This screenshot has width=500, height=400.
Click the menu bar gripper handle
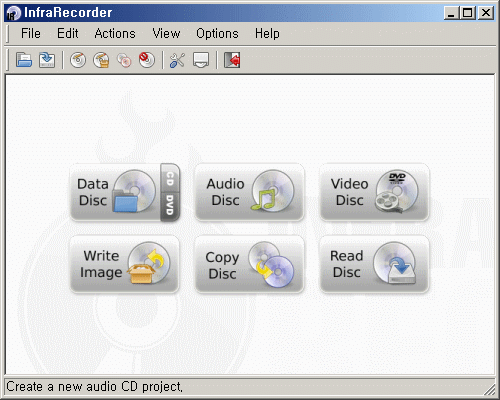[8, 34]
